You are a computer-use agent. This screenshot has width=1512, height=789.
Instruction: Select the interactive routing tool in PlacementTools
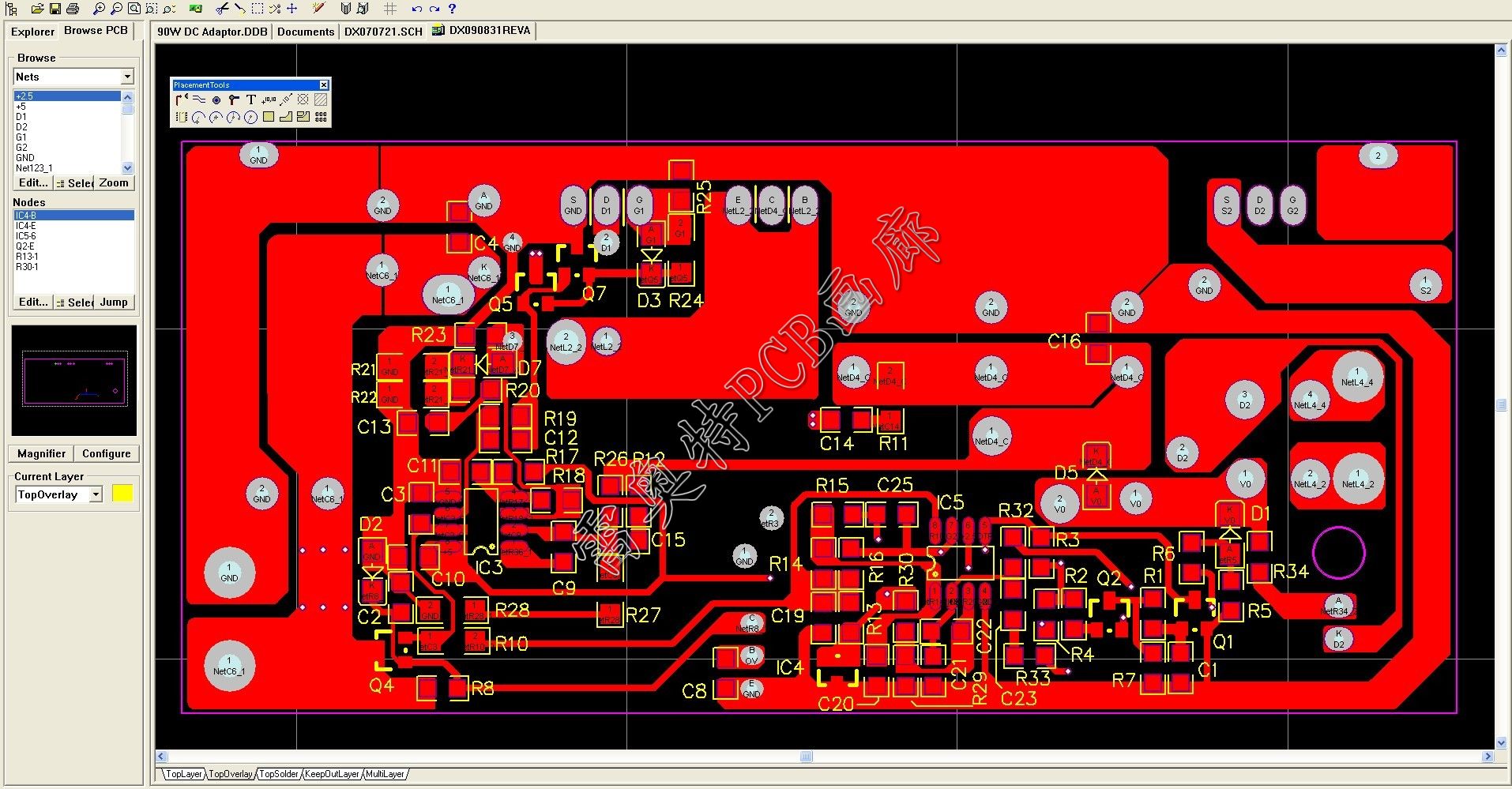click(182, 100)
